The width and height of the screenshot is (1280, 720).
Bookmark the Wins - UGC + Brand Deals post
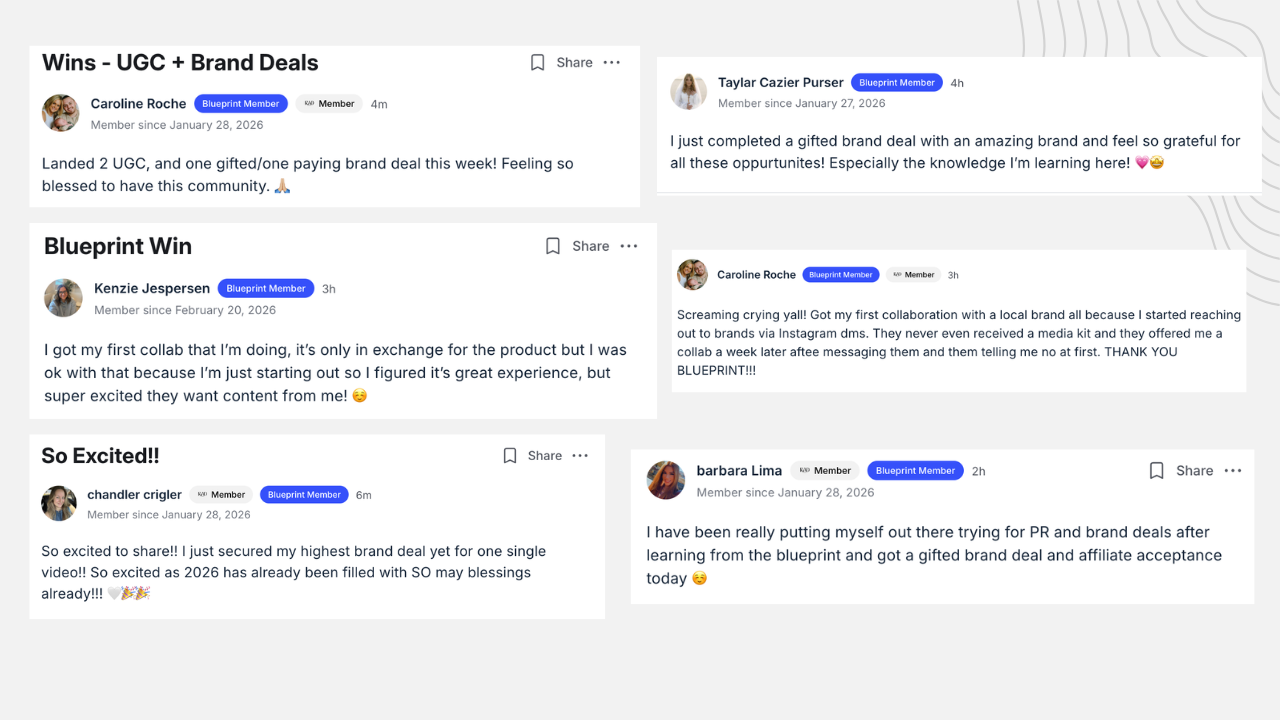coord(537,63)
